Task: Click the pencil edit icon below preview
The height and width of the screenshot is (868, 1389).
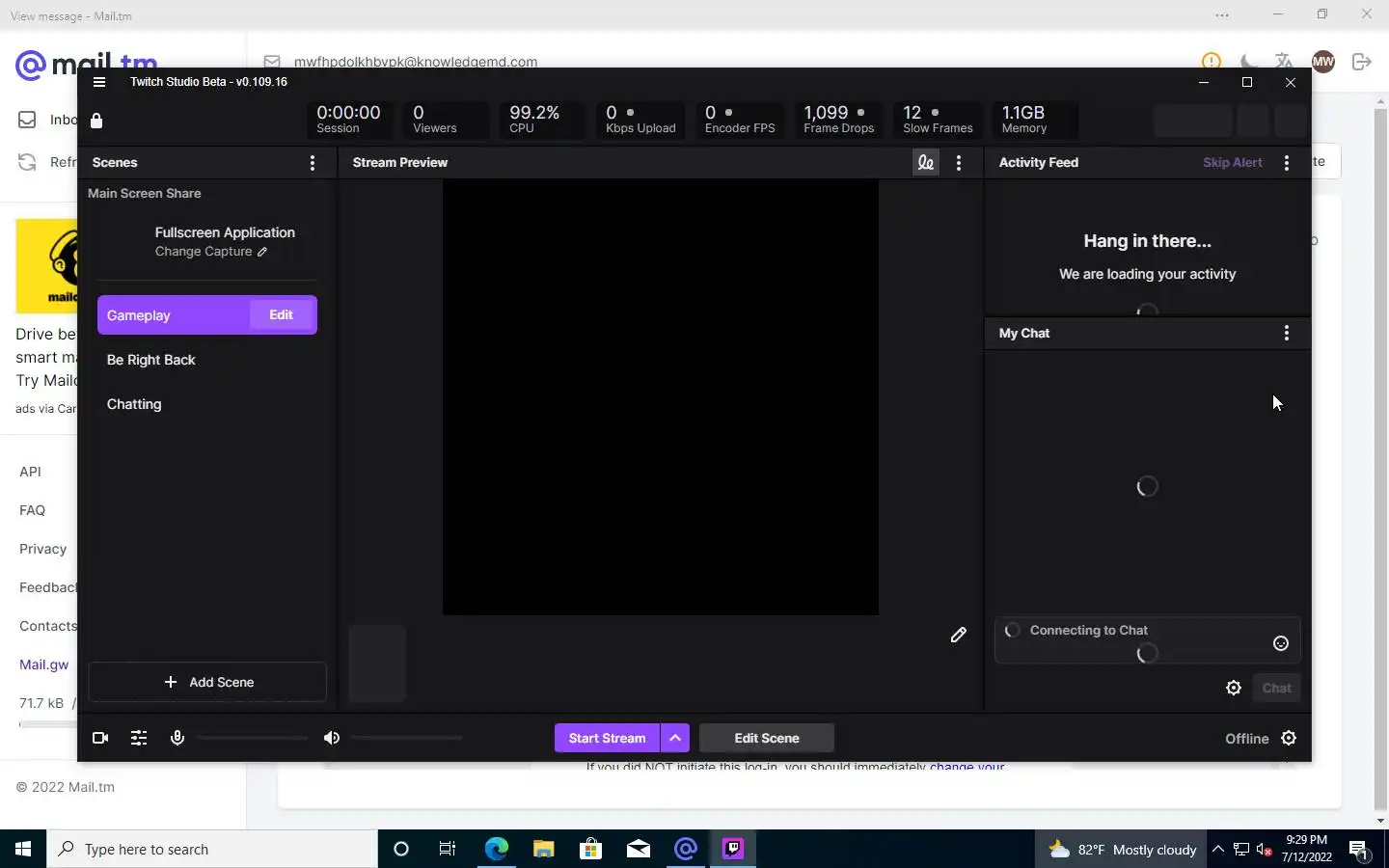Action: (958, 635)
